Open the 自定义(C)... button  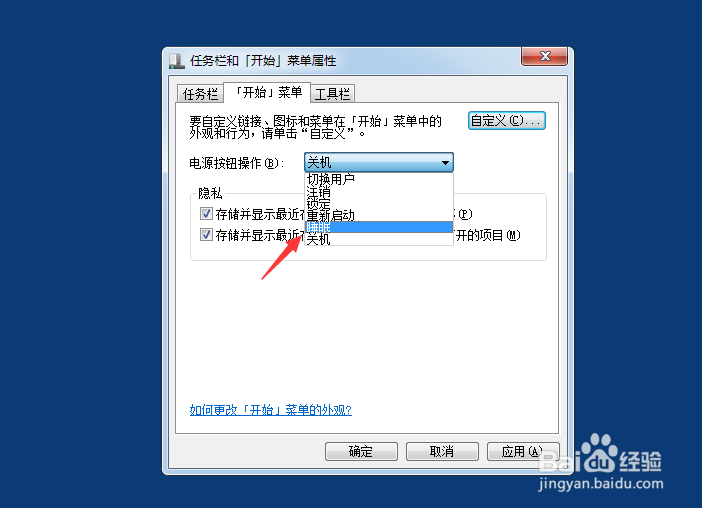pyautogui.click(x=507, y=121)
